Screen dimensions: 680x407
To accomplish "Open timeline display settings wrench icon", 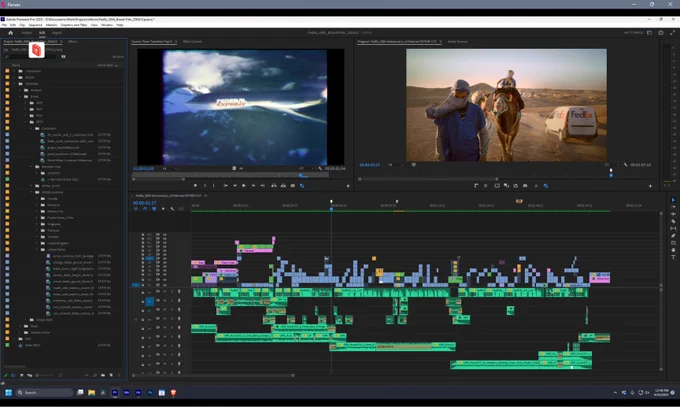I will click(172, 209).
